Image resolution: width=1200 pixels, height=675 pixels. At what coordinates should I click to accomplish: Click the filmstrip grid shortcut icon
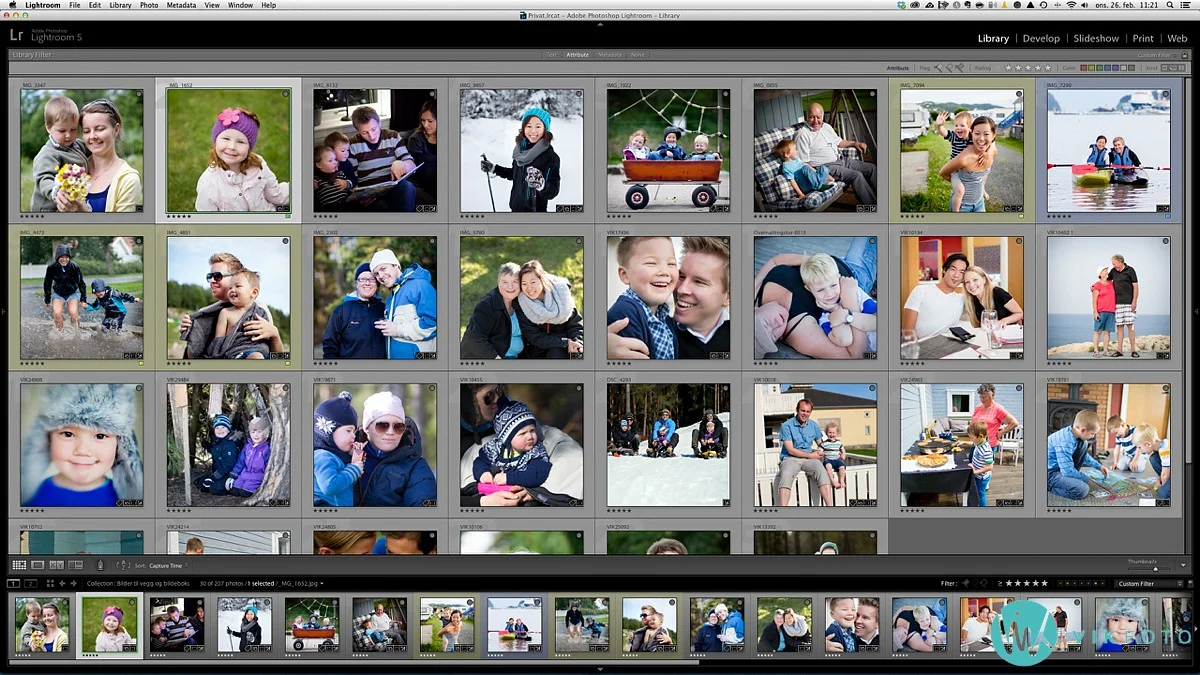tap(50, 583)
